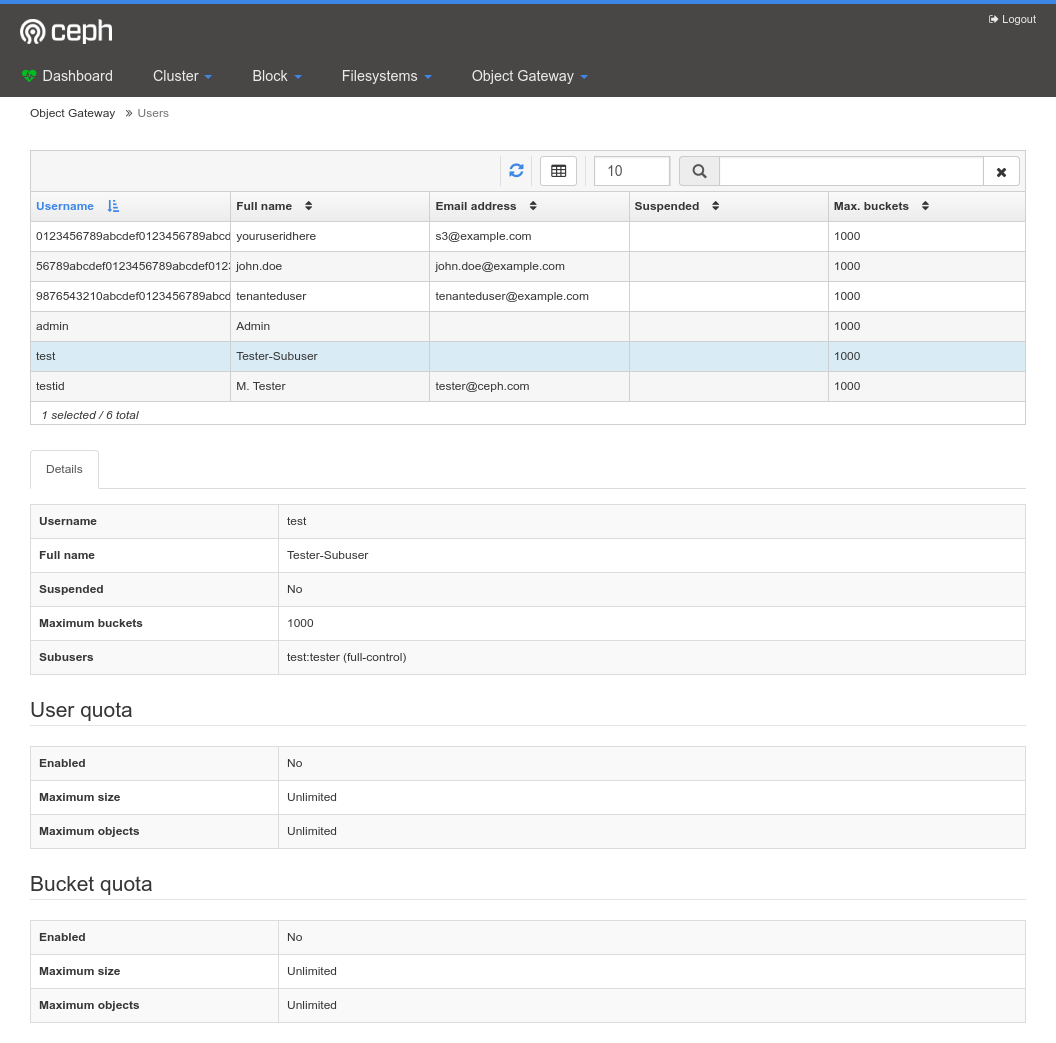Click the heartbeat icon next to Dashboard
This screenshot has width=1056, height=1043.
(x=29, y=75)
